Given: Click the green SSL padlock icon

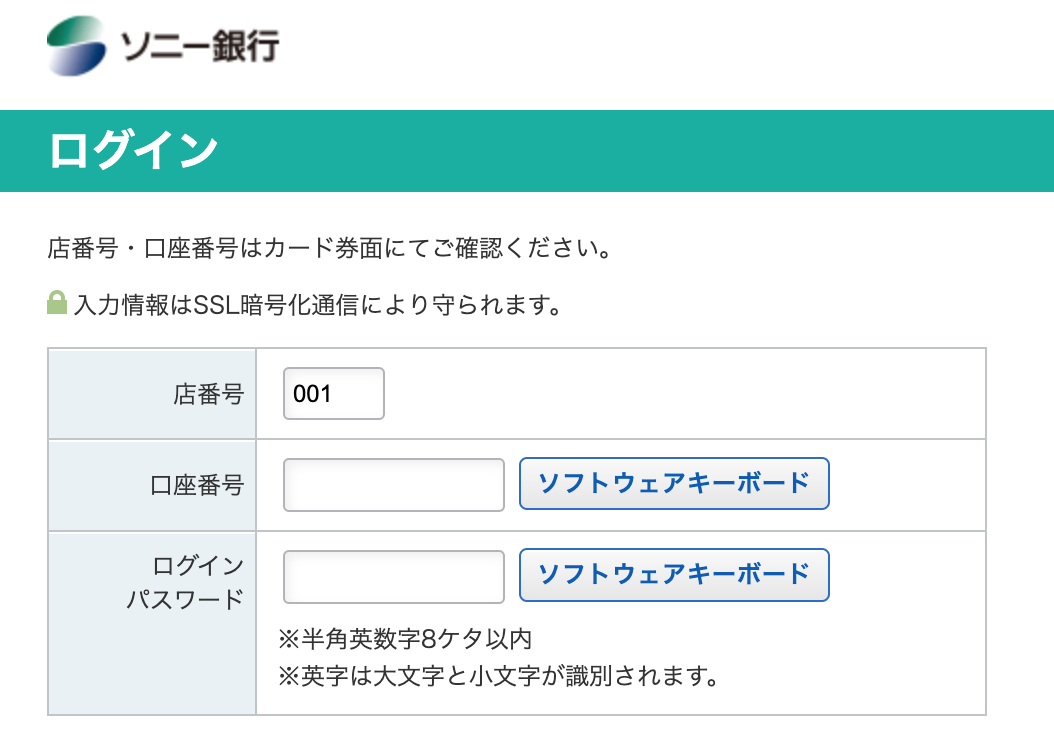Looking at the screenshot, I should pos(57,302).
